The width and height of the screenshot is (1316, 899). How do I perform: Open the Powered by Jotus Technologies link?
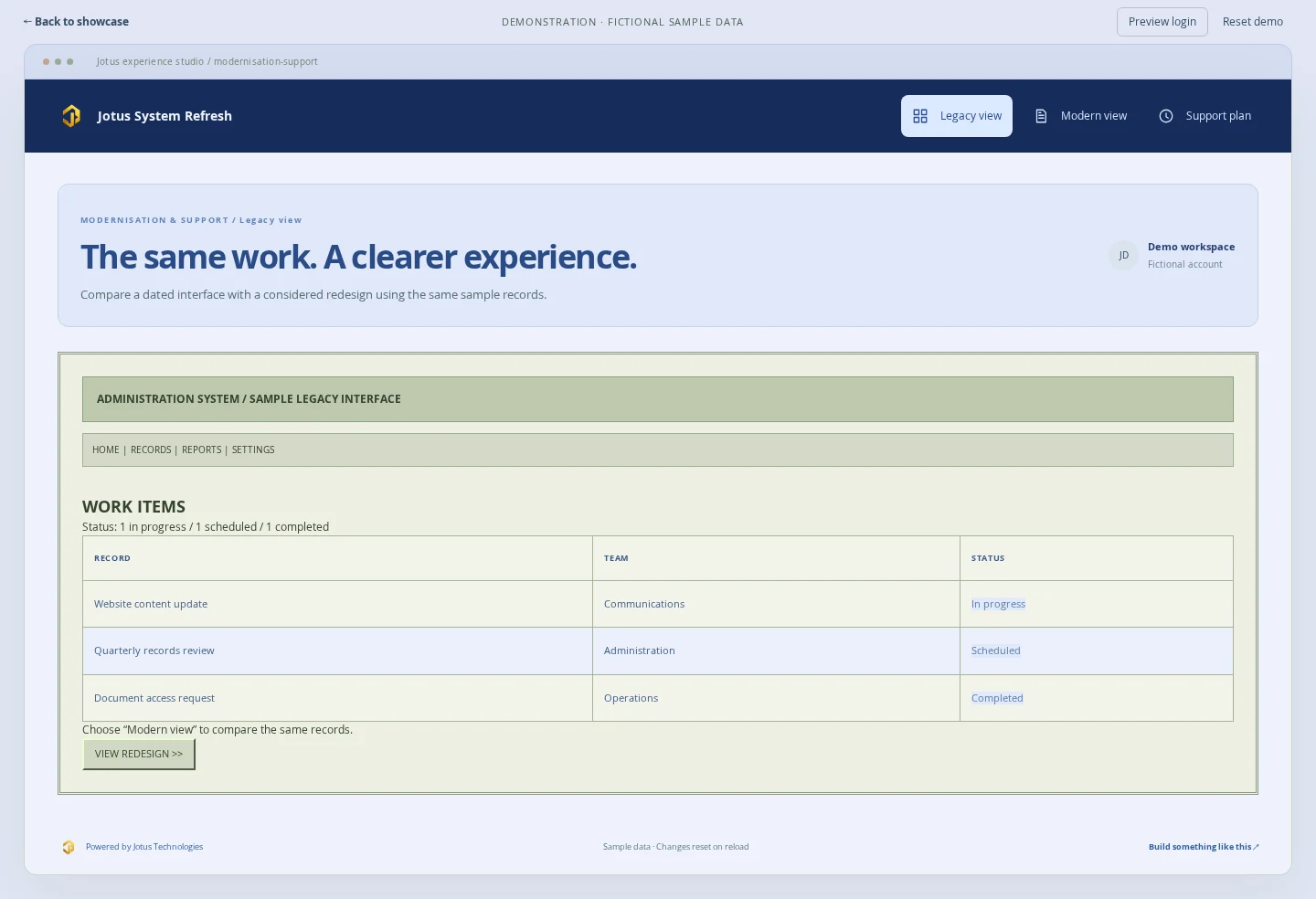tap(144, 847)
